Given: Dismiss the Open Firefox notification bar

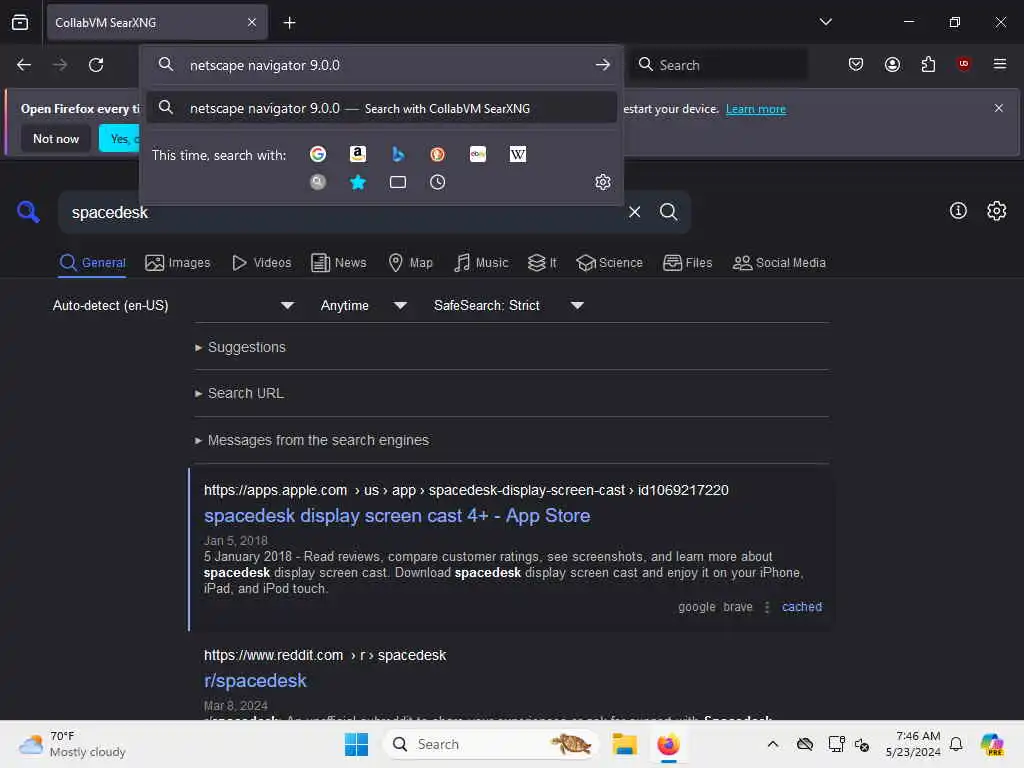Looking at the screenshot, I should tap(999, 108).
